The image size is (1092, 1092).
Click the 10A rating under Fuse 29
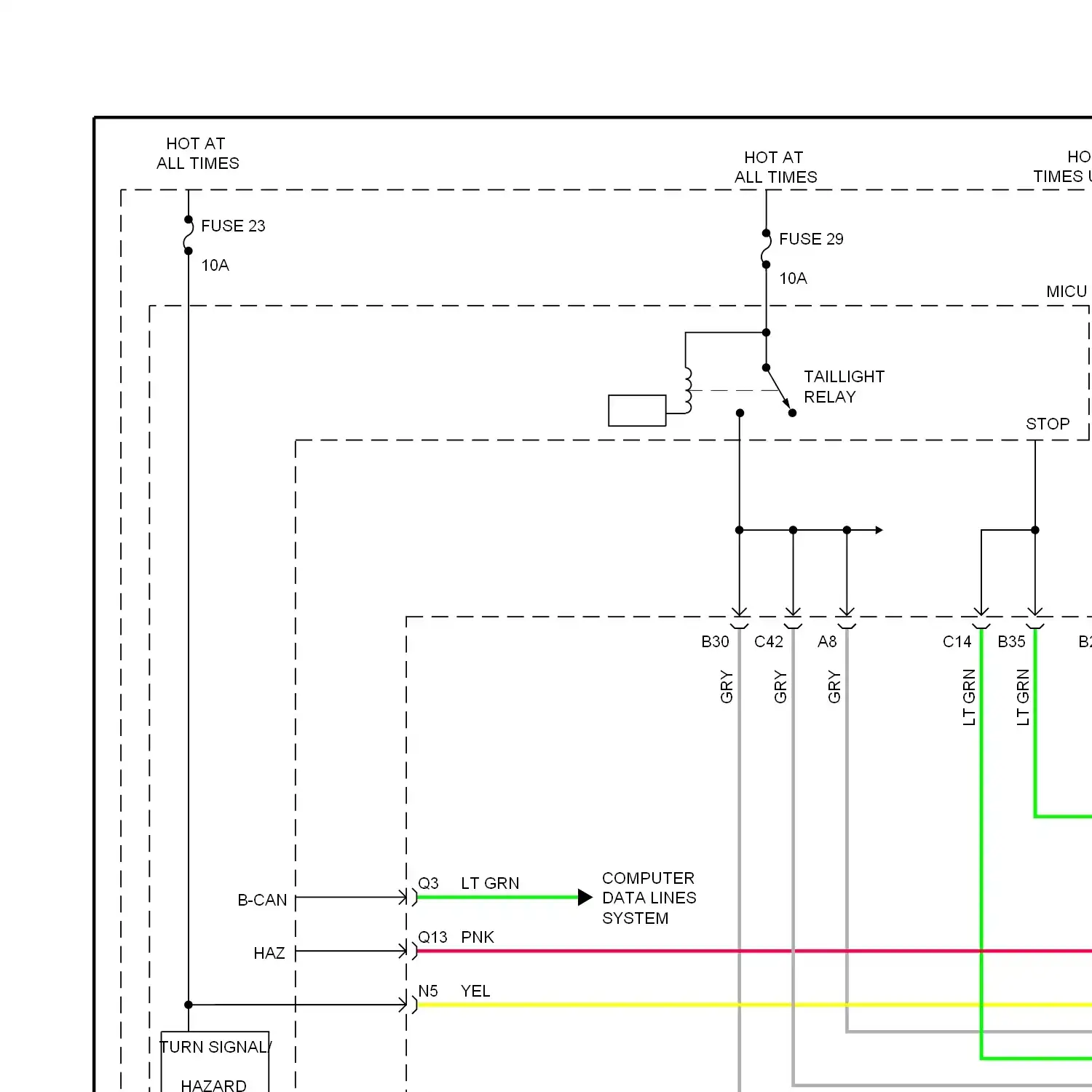(793, 278)
